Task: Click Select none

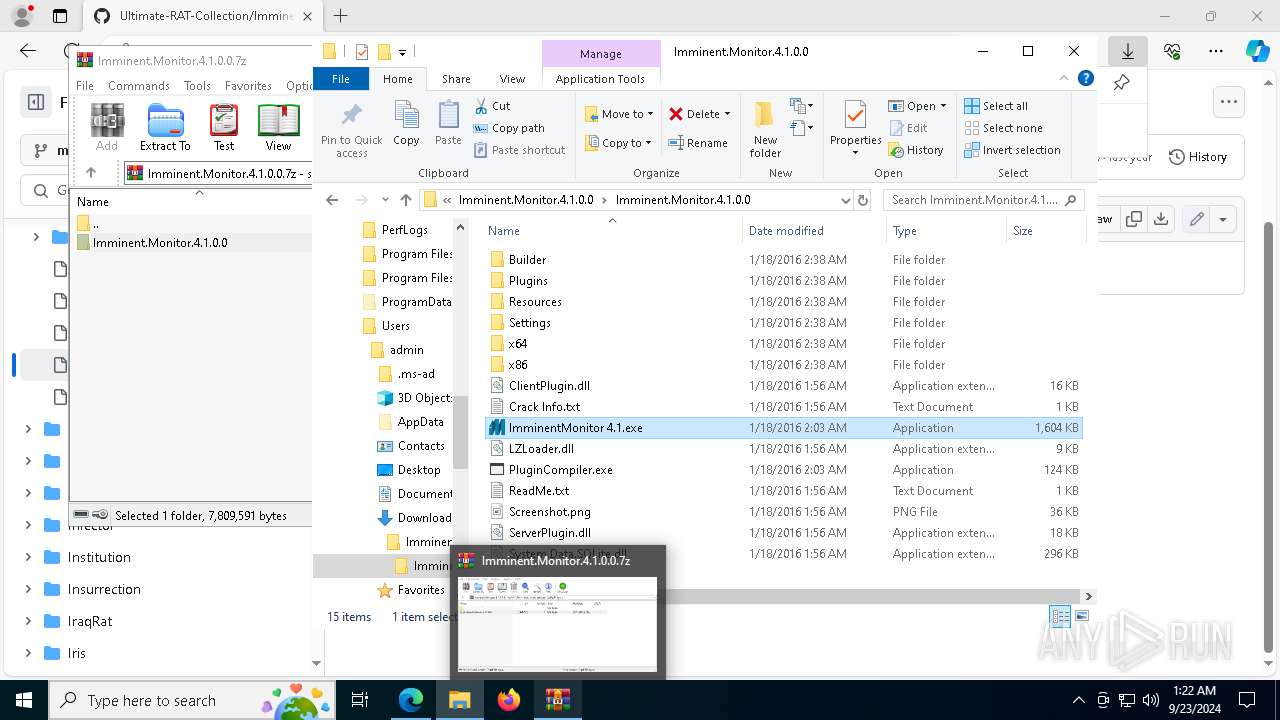Action: pos(1003,128)
